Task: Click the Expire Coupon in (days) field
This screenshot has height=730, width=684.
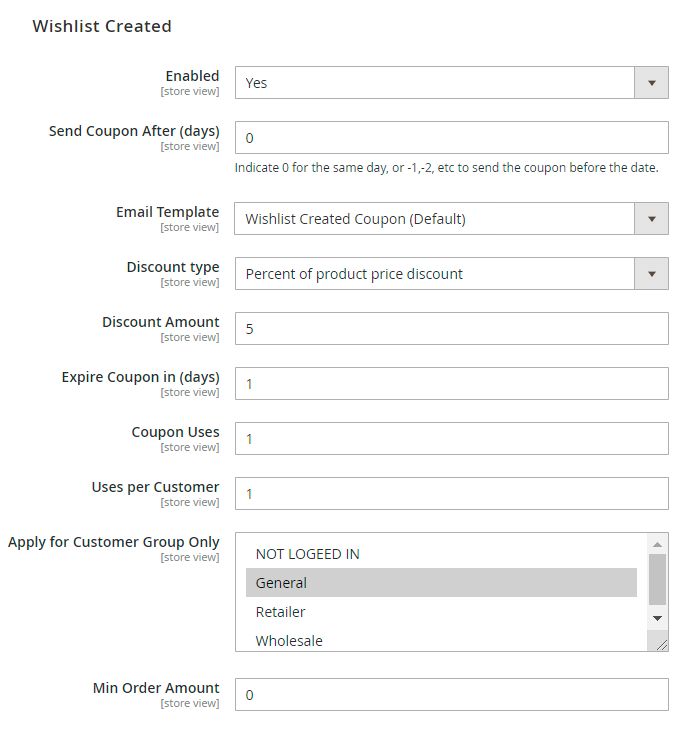Action: [x=451, y=383]
